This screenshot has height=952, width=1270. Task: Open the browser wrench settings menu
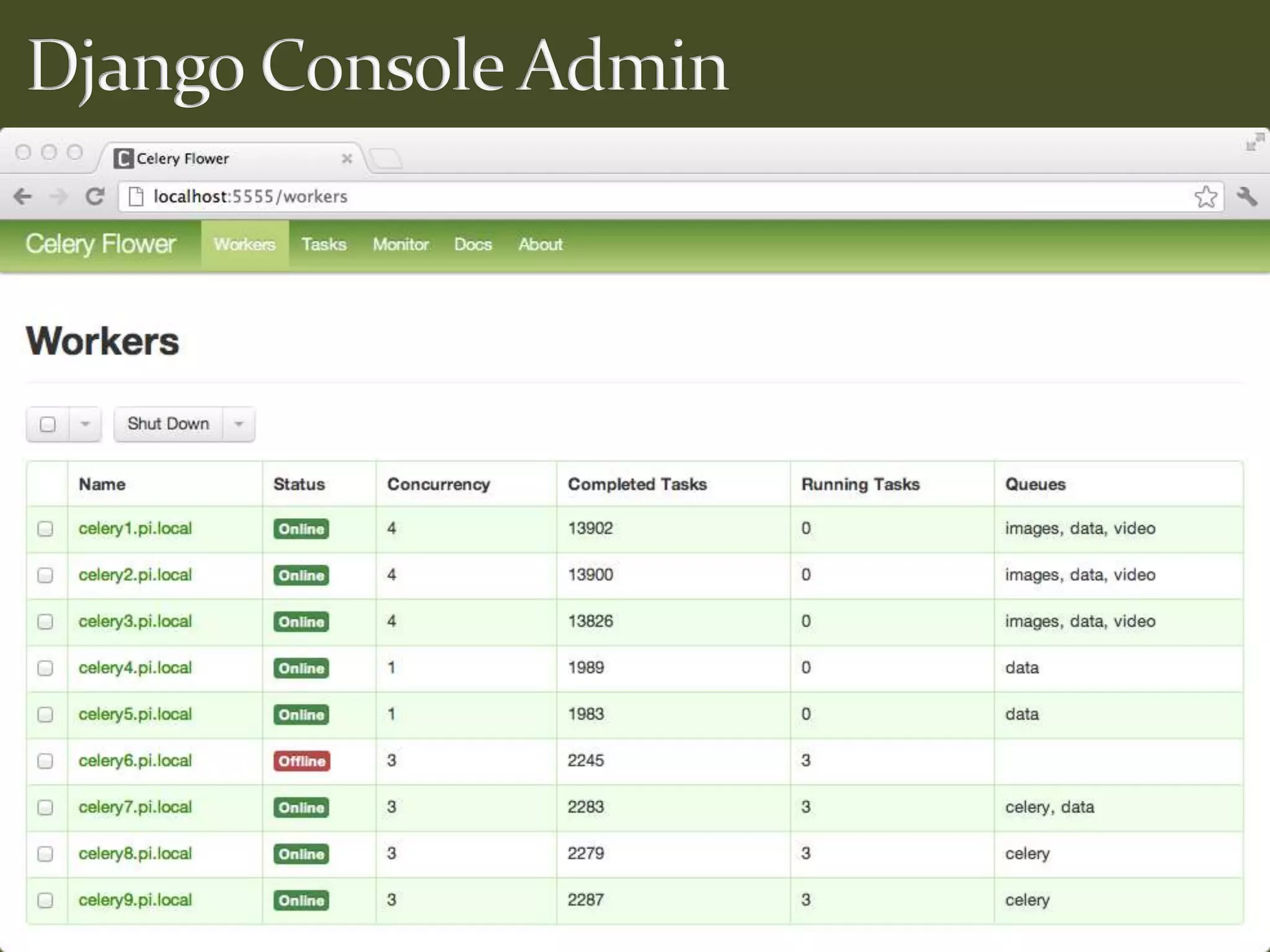(x=1247, y=197)
